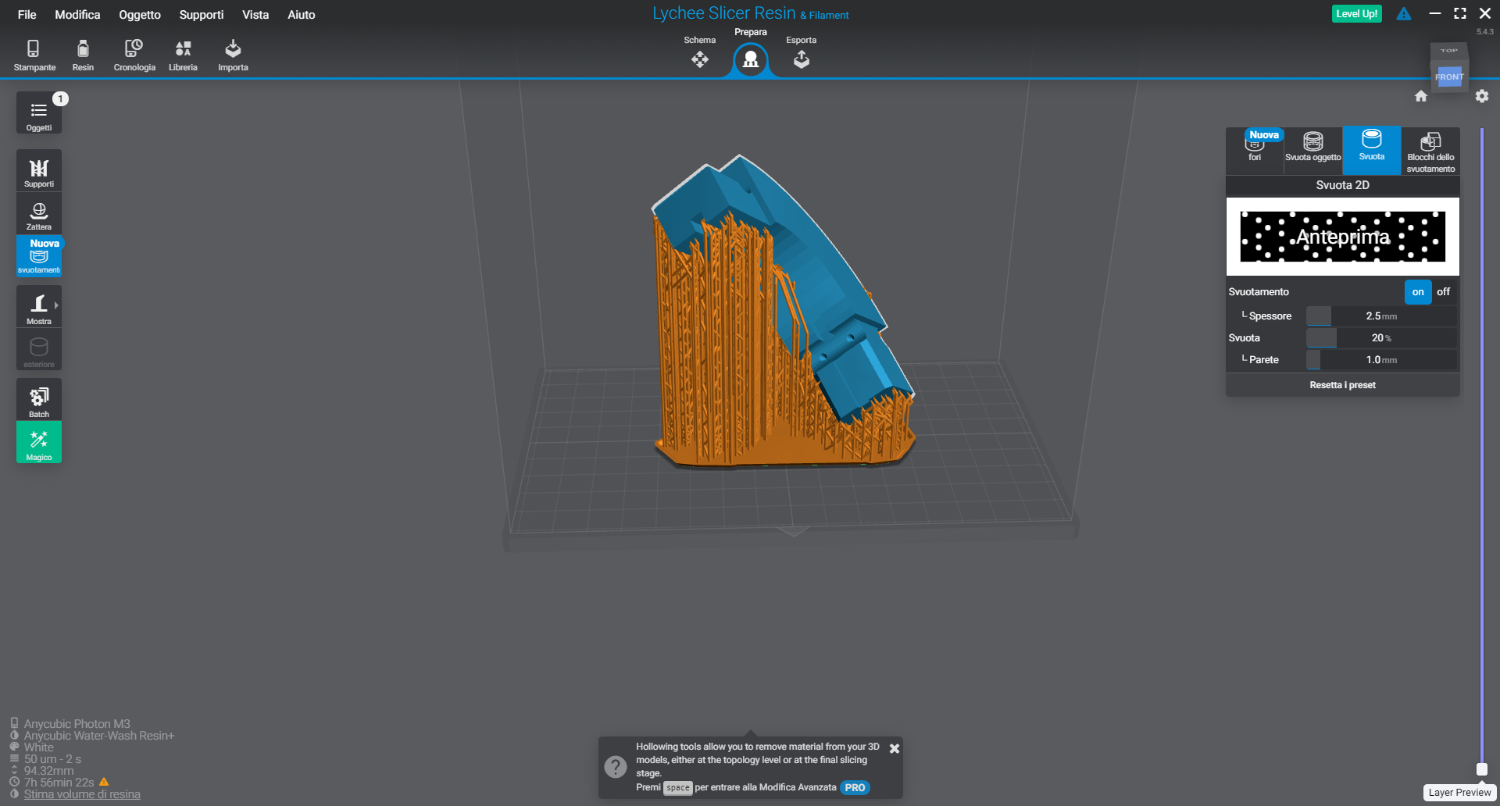Screen dimensions: 1500x806
Task: Open the Mostra display tool
Action: click(x=39, y=306)
